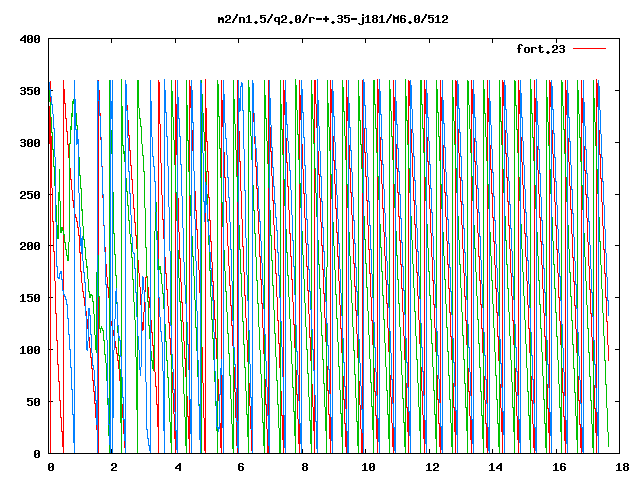Click the red legend line sample
The width and height of the screenshot is (640, 480).
[x=589, y=49]
